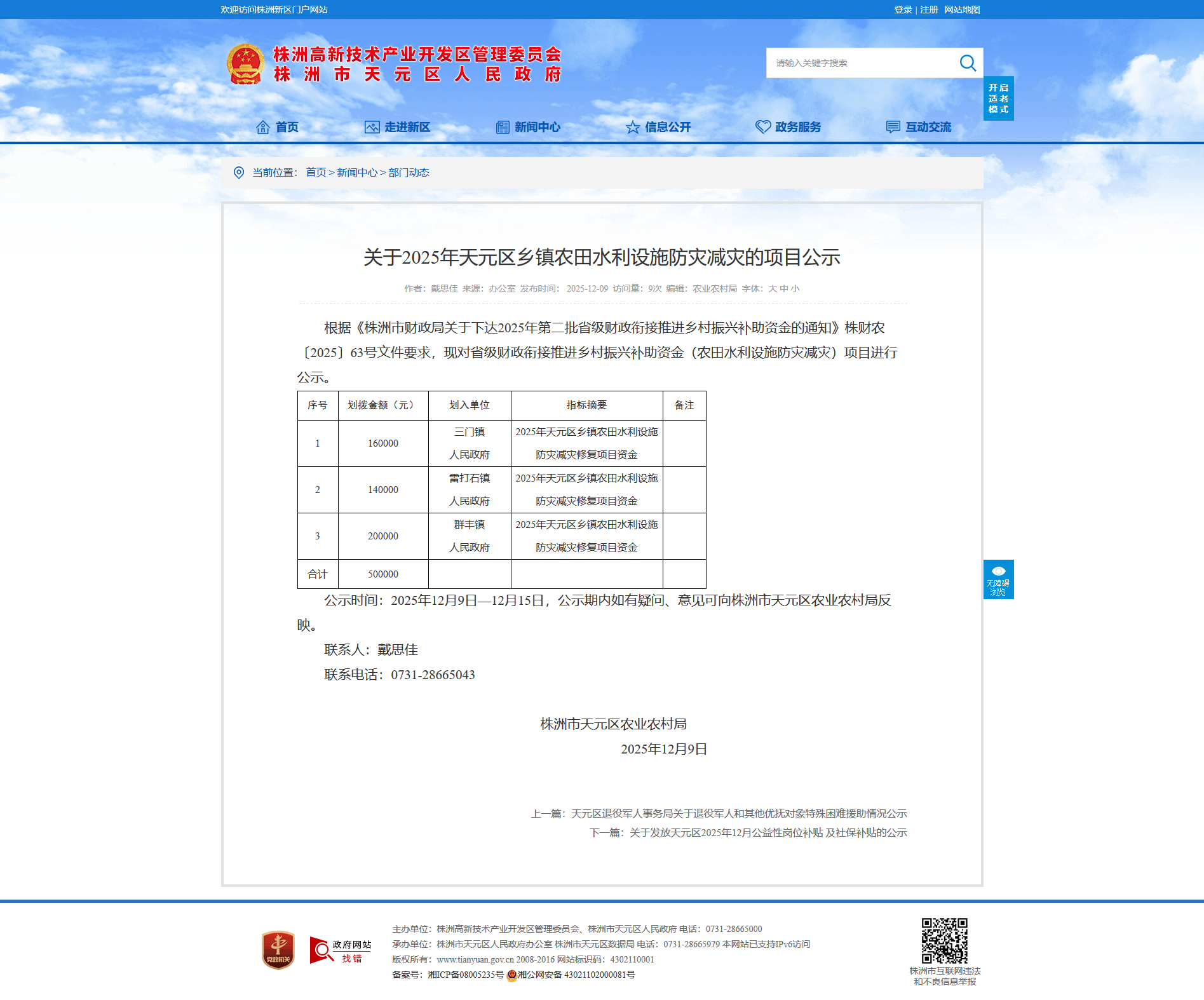Click the search magnifier icon
This screenshot has width=1204, height=1000.
coord(967,63)
